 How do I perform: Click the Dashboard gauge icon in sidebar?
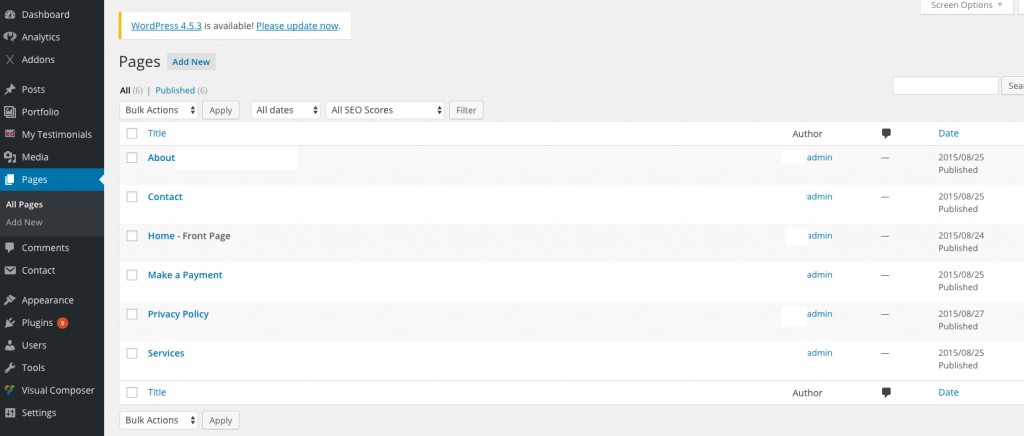[10, 15]
